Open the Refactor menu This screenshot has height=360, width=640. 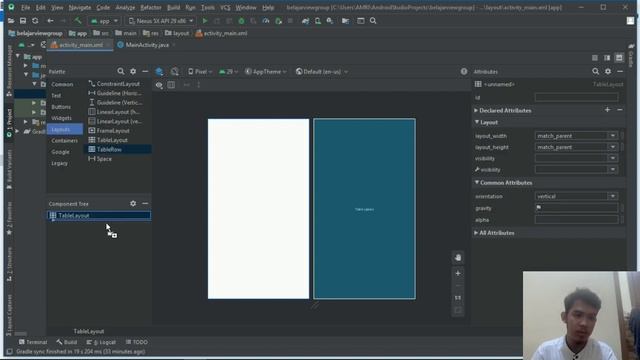pyautogui.click(x=151, y=7)
